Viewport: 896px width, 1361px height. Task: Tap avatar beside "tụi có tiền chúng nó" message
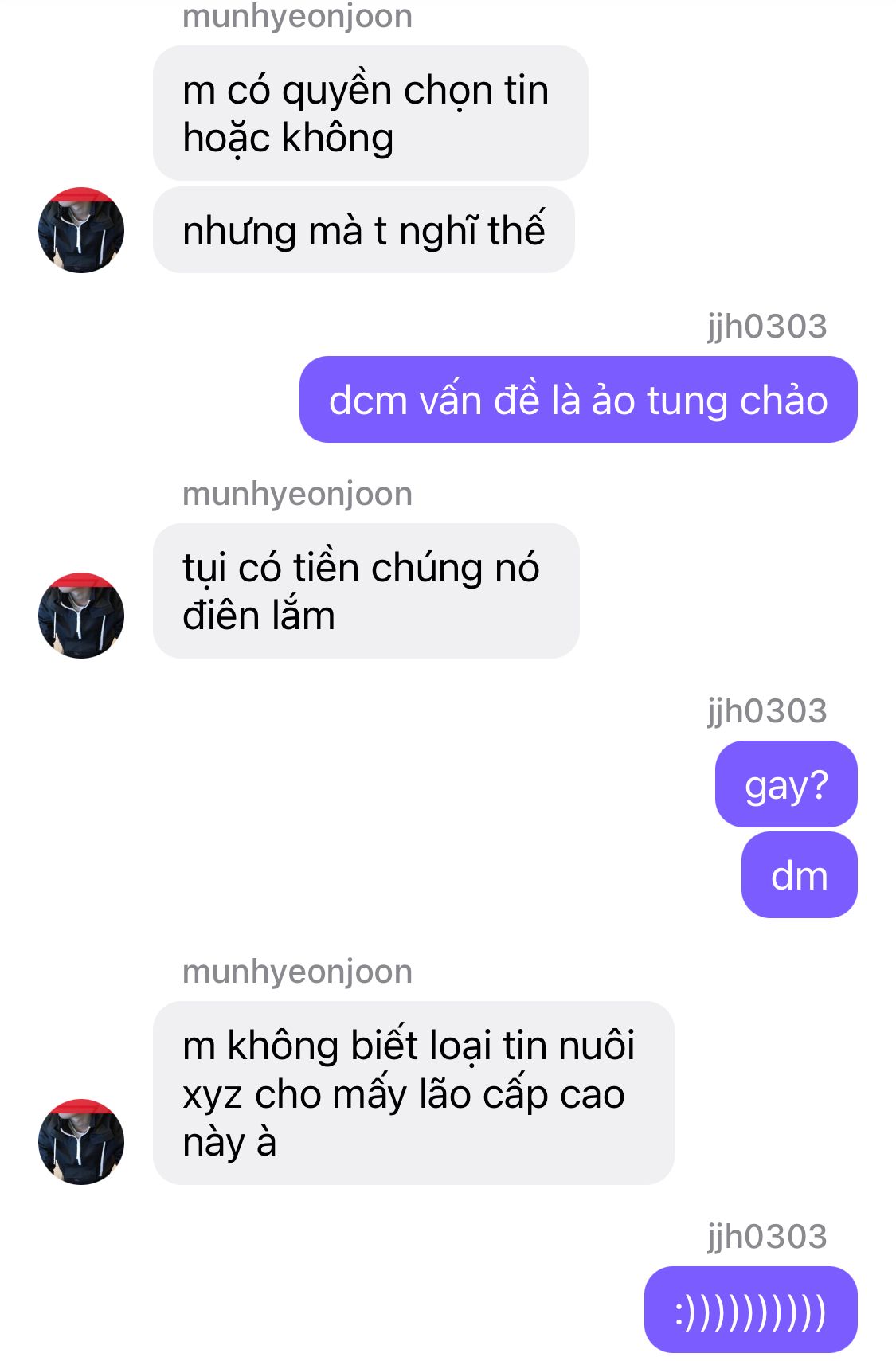[81, 615]
